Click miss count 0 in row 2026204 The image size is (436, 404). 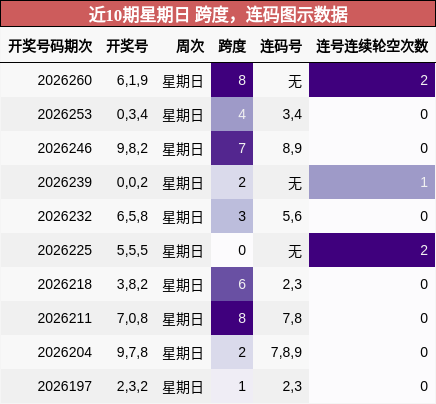(x=372, y=352)
